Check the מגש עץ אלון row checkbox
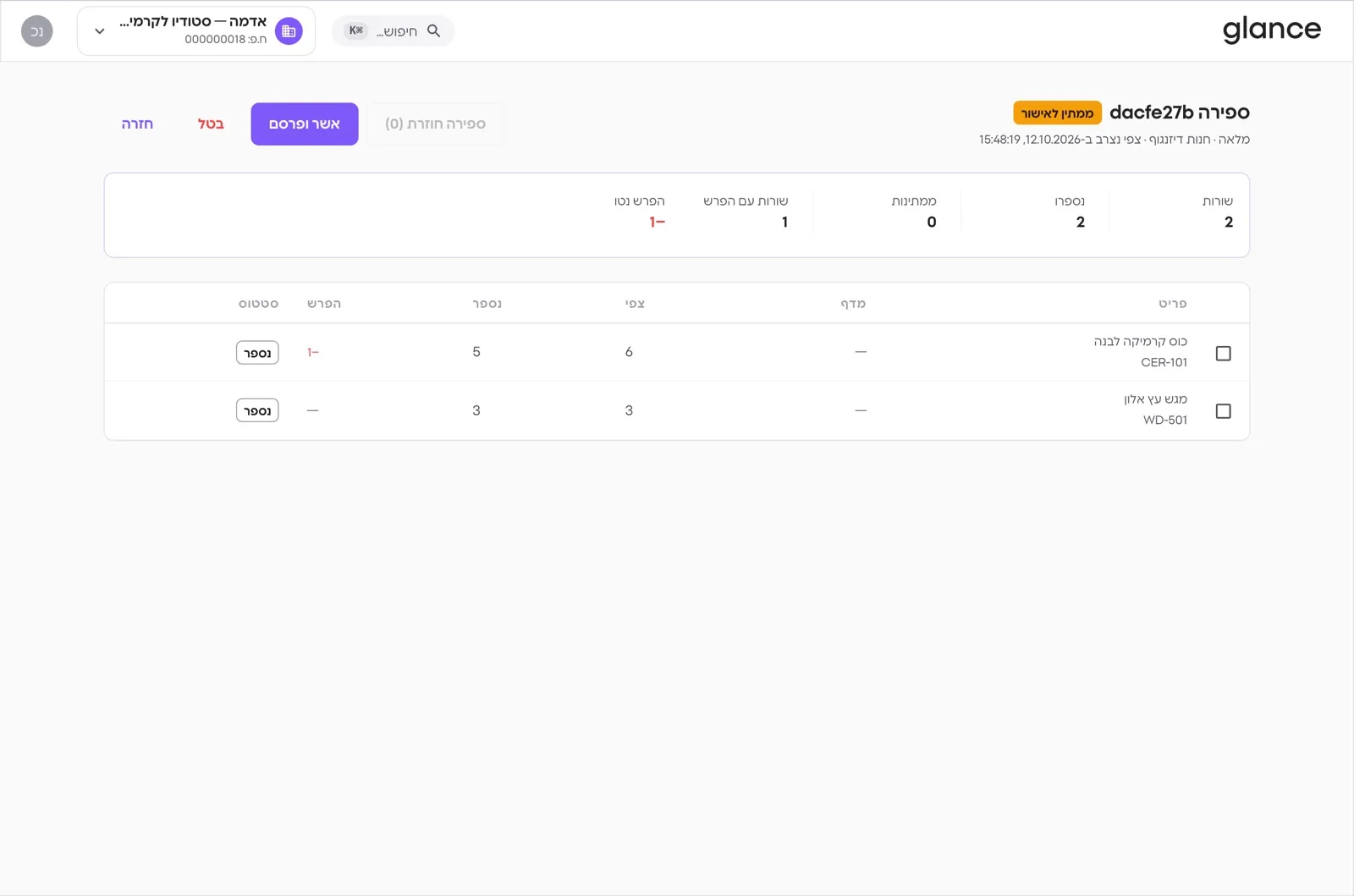1354x896 pixels. pos(1223,410)
